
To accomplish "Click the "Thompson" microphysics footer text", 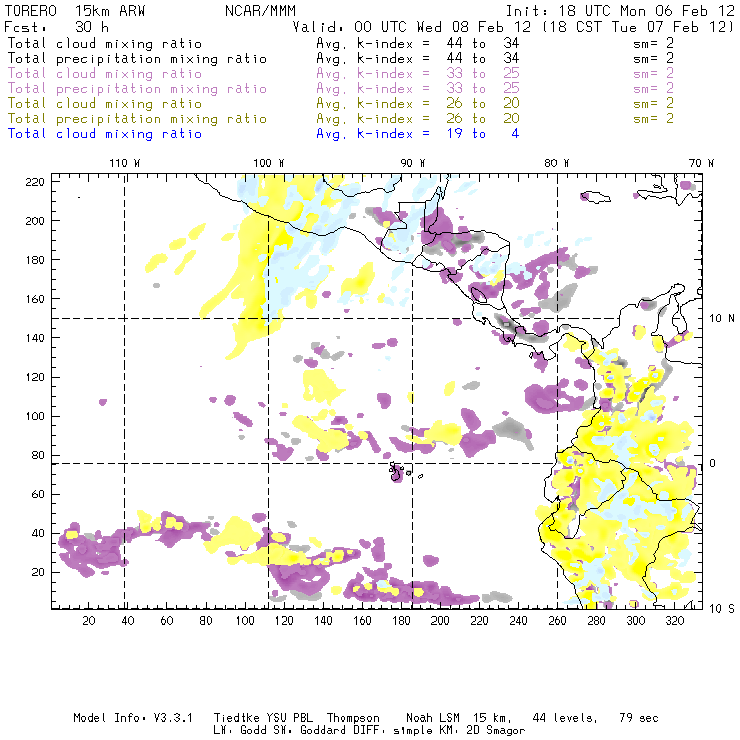I will click(353, 718).
